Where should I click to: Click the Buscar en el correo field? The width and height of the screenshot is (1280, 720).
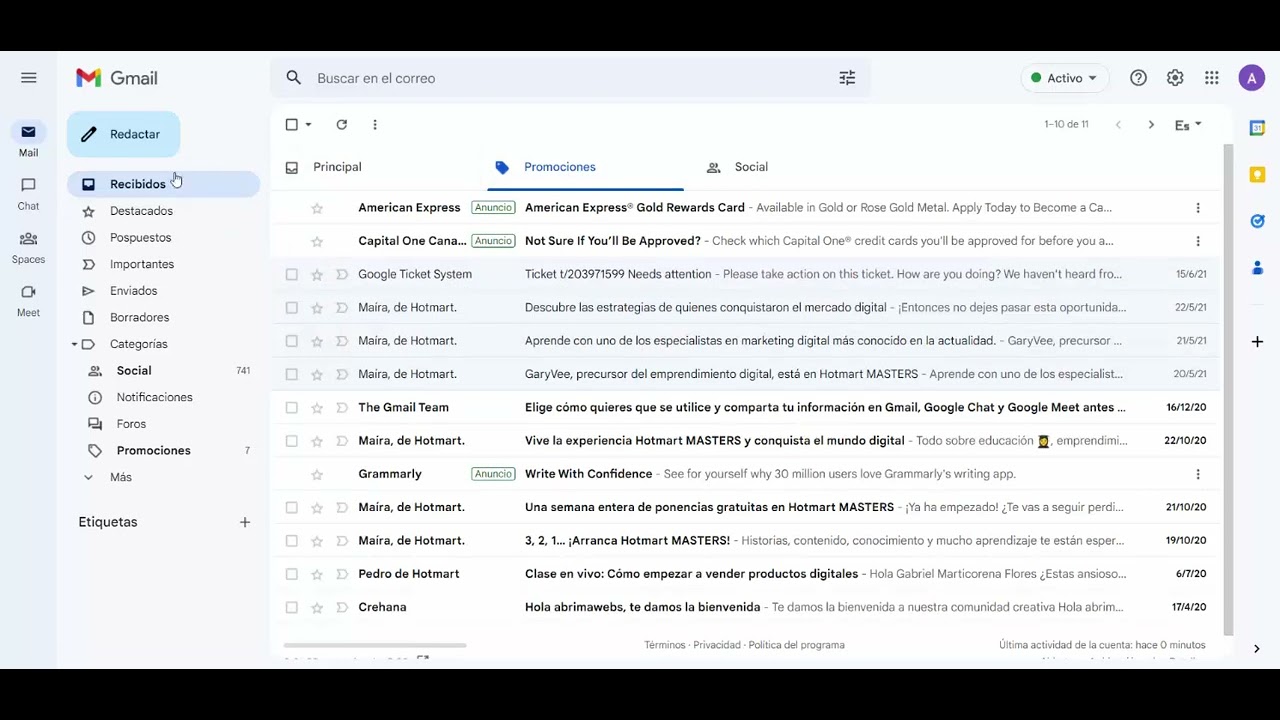pos(570,78)
